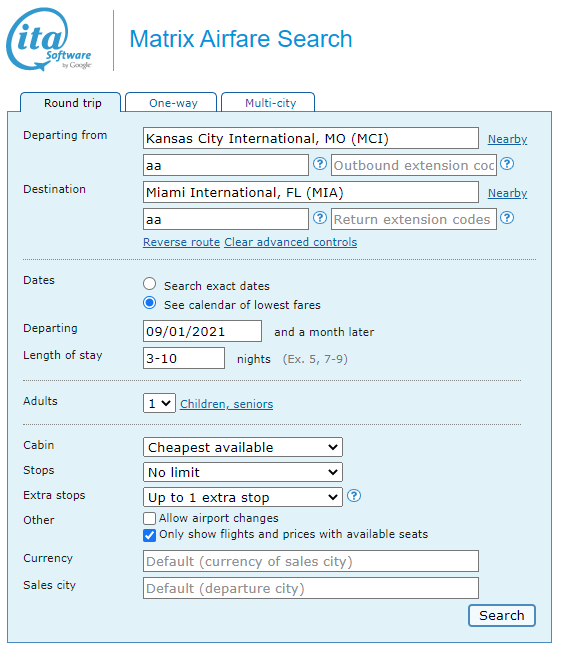Image resolution: width=569 pixels, height=659 pixels.
Task: Click the Departing date input field
Action: 202,331
